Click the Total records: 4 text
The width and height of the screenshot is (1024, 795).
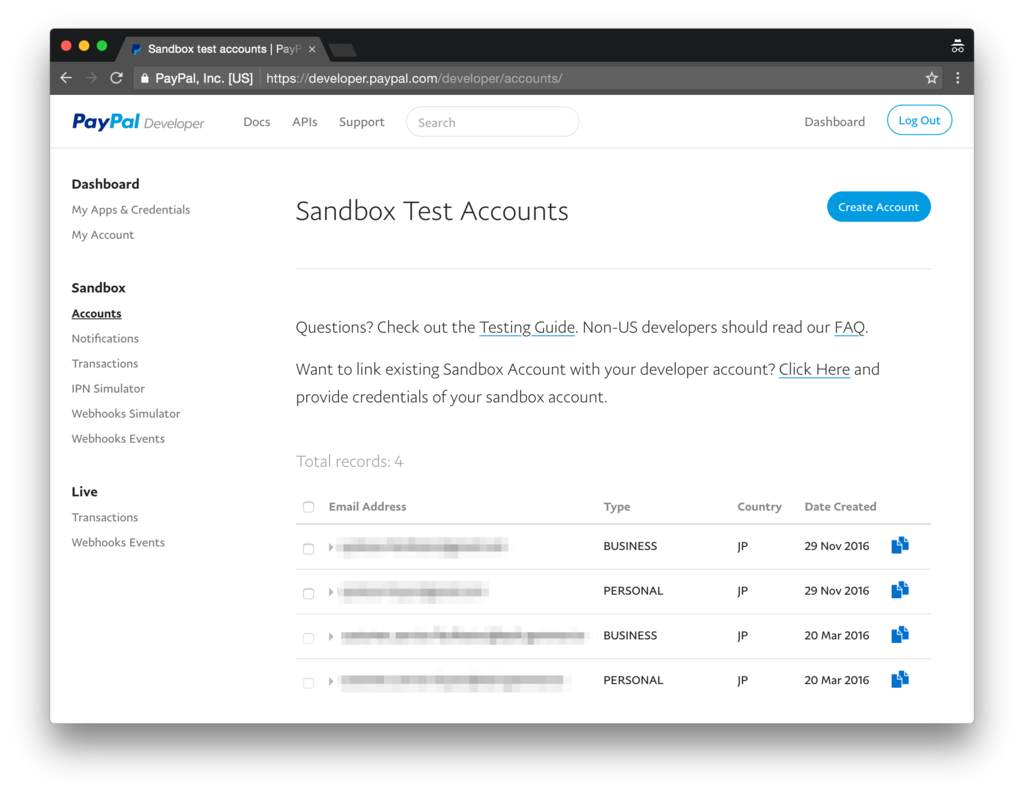coord(349,462)
